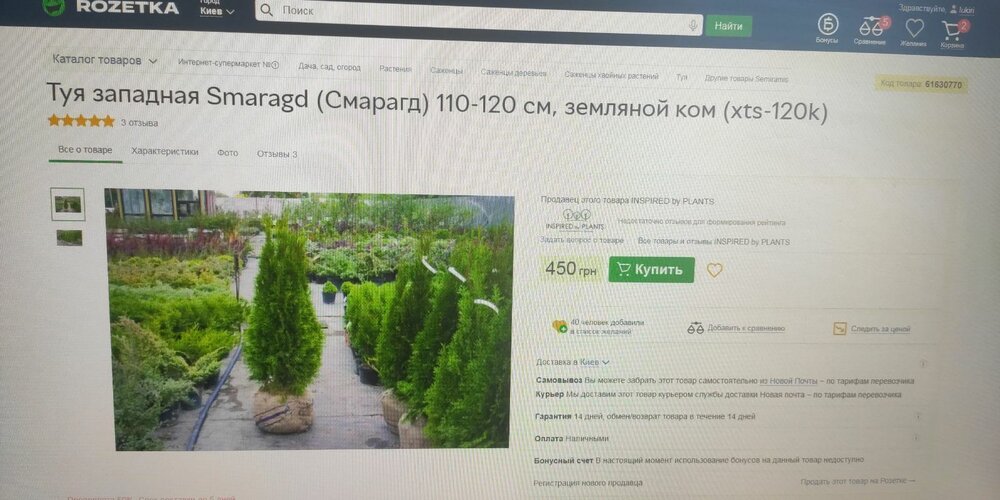Switch to the Характеристики tab
The width and height of the screenshot is (1000, 500).
[165, 152]
